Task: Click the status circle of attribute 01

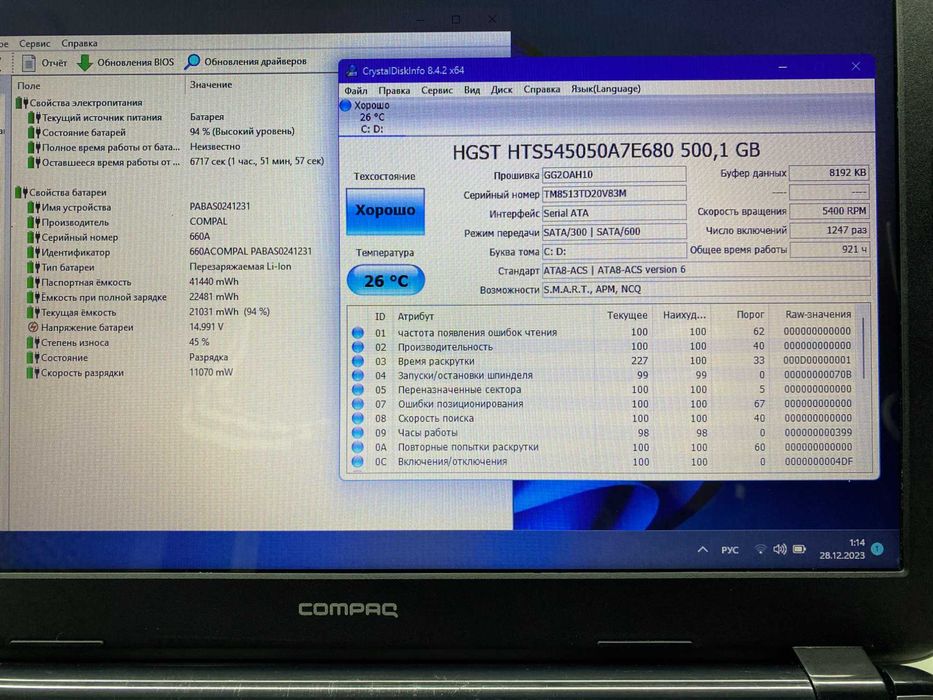Action: [358, 333]
